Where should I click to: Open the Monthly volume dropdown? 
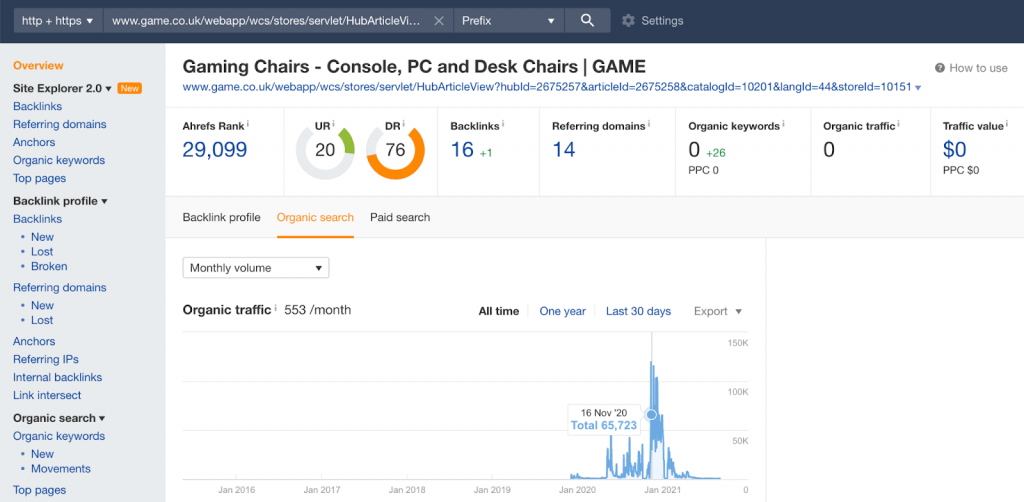click(256, 268)
